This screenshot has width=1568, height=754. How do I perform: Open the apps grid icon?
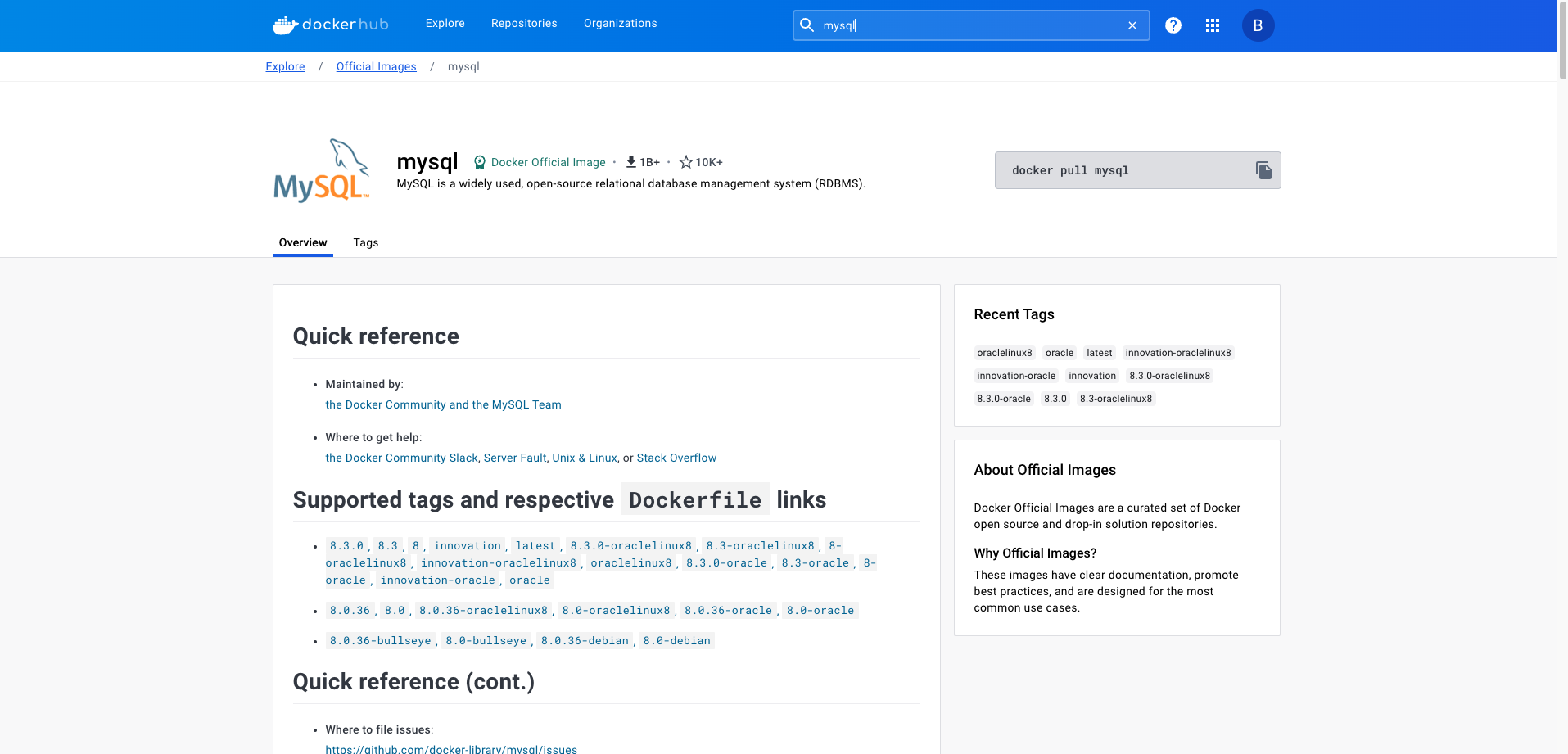[1212, 25]
